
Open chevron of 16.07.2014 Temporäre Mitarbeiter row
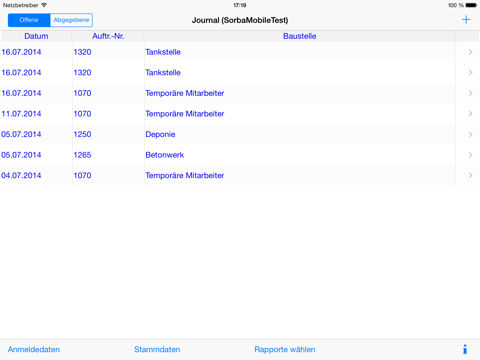[470, 93]
